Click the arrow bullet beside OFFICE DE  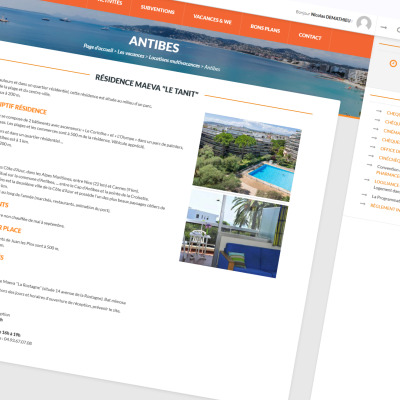[373, 147]
